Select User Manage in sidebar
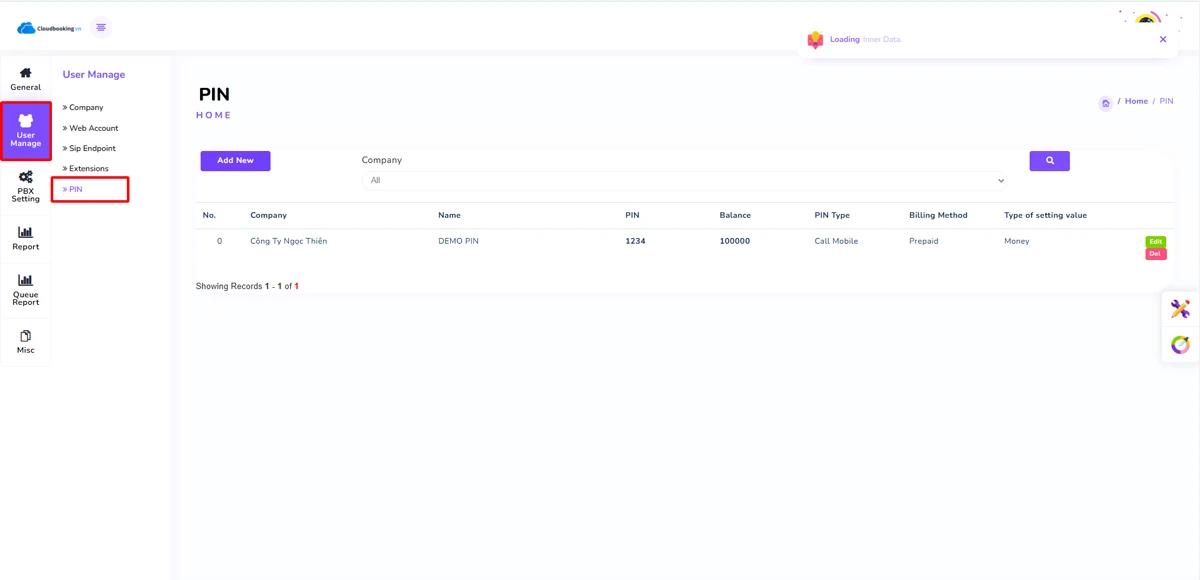1200x580 pixels. coord(26,131)
